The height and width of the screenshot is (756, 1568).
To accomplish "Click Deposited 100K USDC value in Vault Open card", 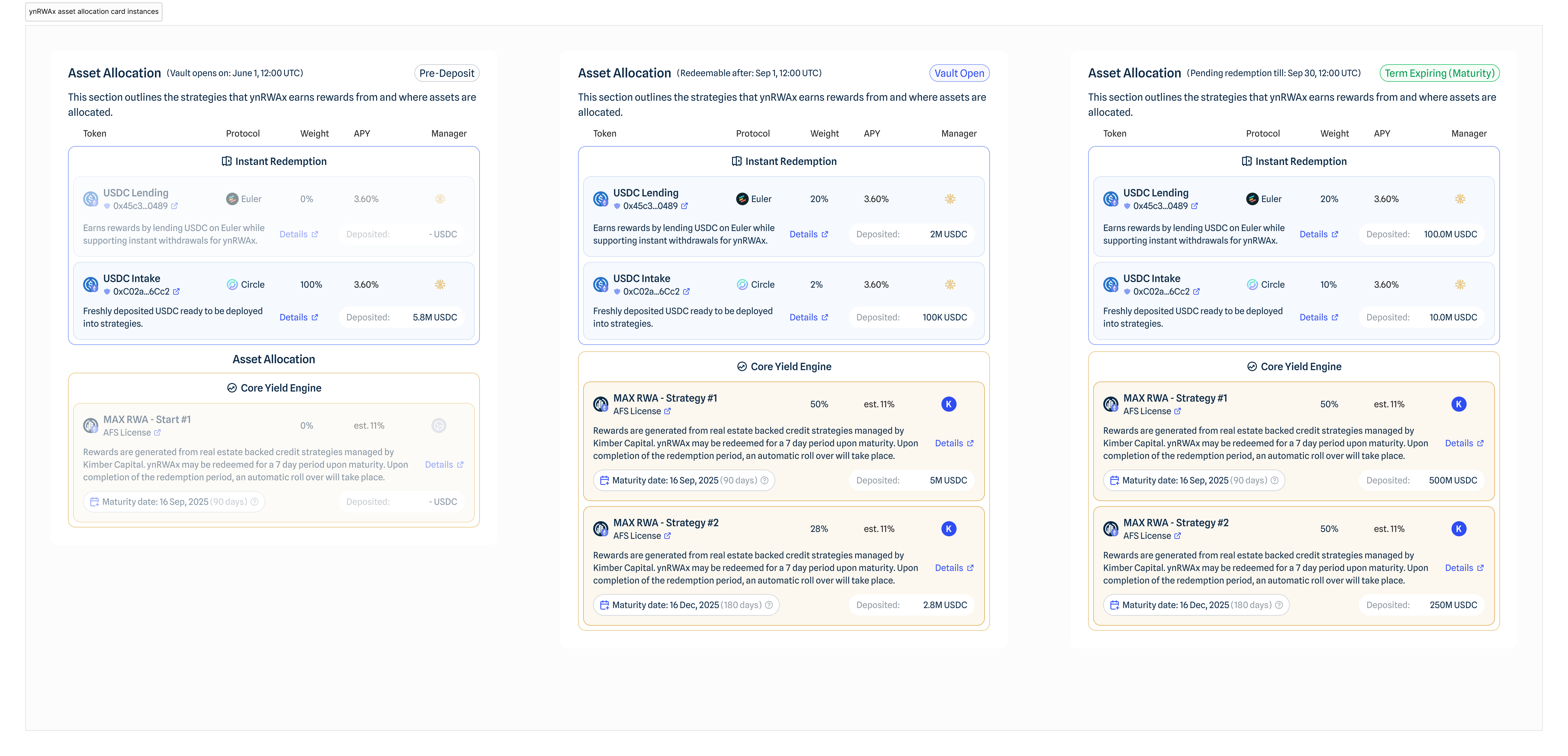I will point(945,318).
